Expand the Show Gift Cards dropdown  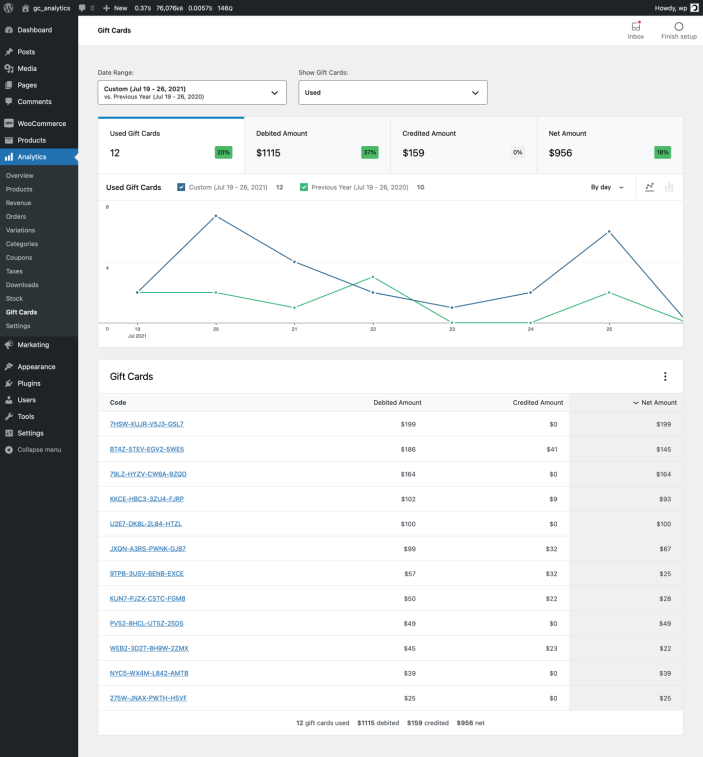pos(393,92)
